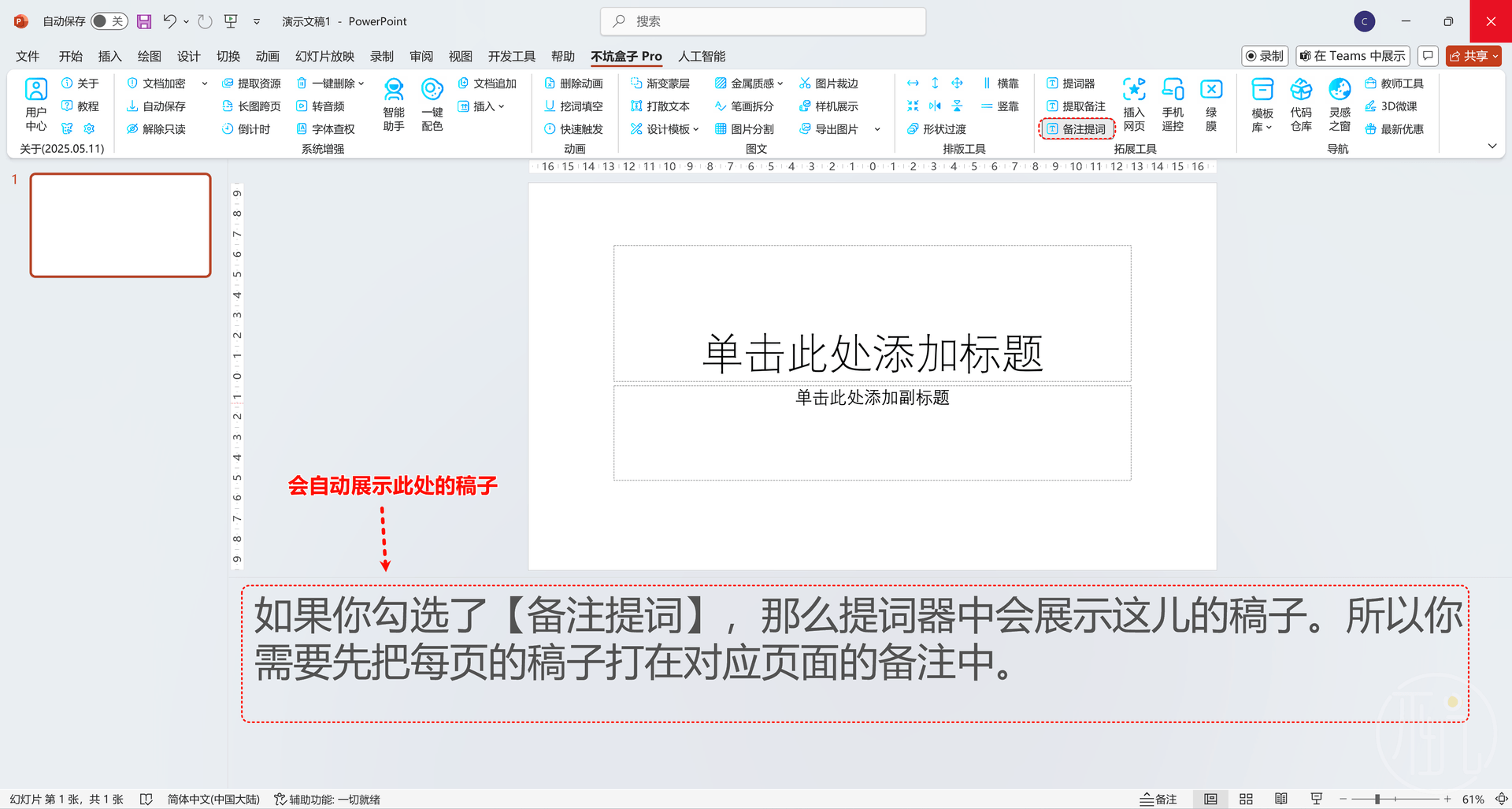Open 用户中心 user center
The width and height of the screenshot is (1512, 809).
pyautogui.click(x=35, y=105)
